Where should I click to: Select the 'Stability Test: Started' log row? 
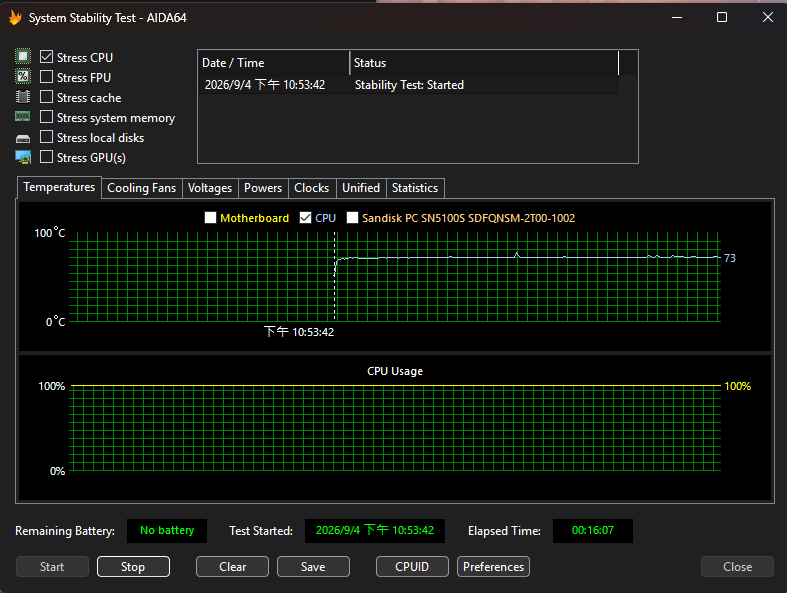coord(408,85)
